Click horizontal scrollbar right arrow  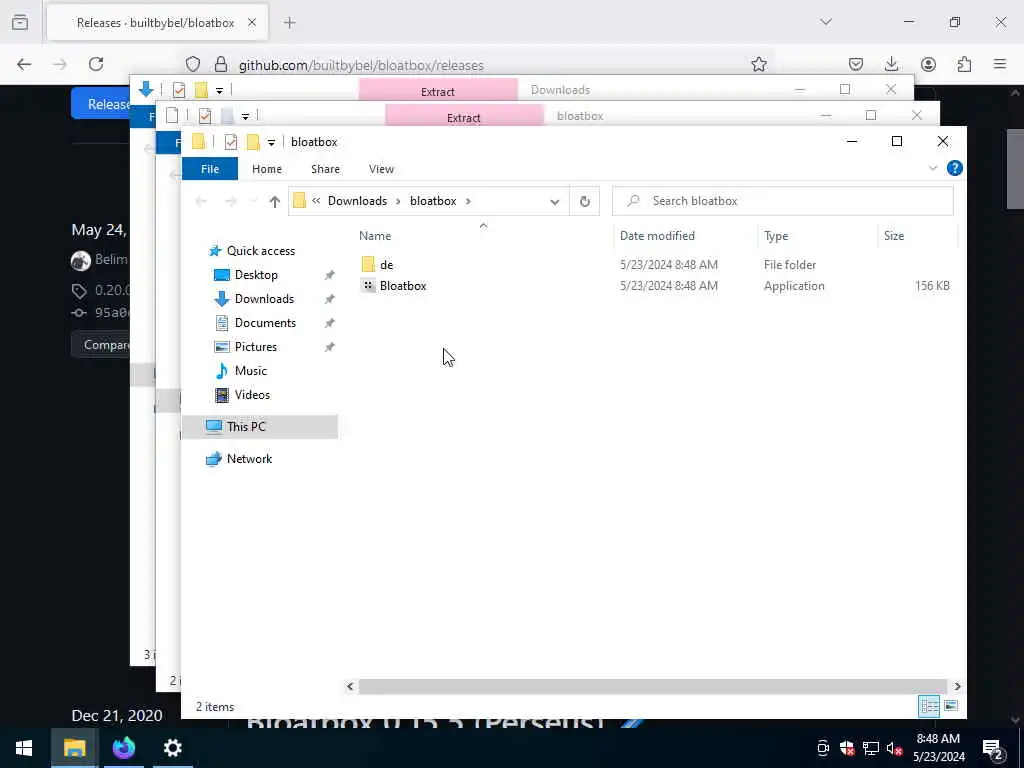click(957, 686)
